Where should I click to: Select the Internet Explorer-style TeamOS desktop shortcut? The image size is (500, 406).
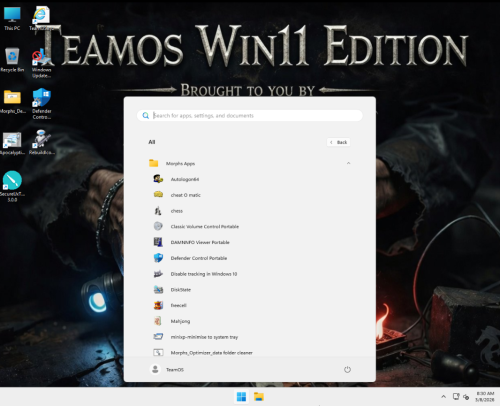41,19
